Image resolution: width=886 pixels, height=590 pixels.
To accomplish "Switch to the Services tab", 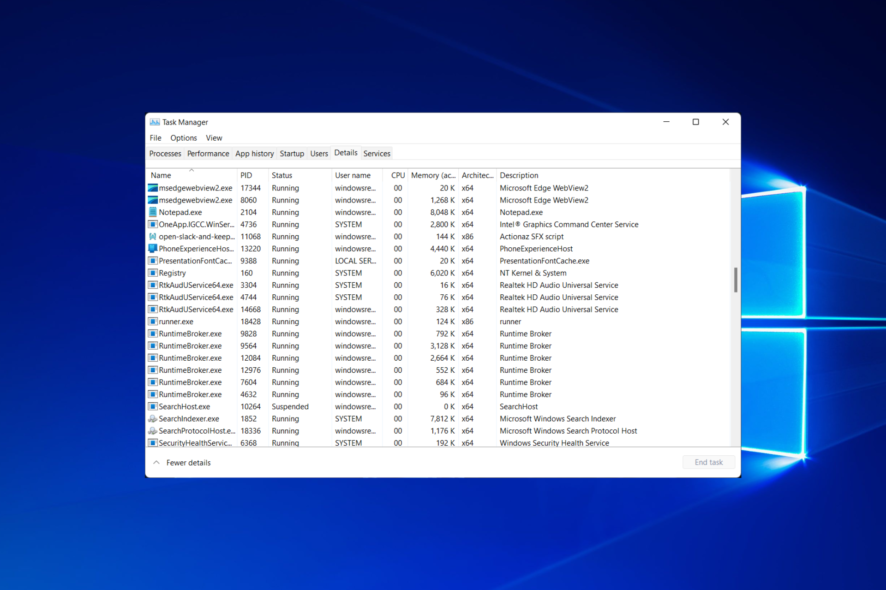I will click(377, 153).
